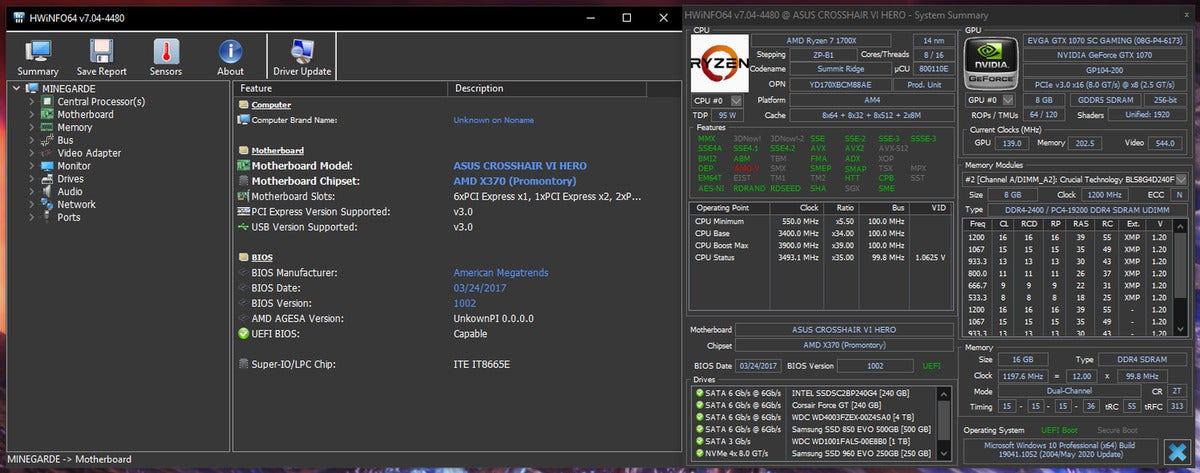This screenshot has height=473, width=1200.
Task: Open the Sensors thermometer icon
Action: [x=166, y=52]
